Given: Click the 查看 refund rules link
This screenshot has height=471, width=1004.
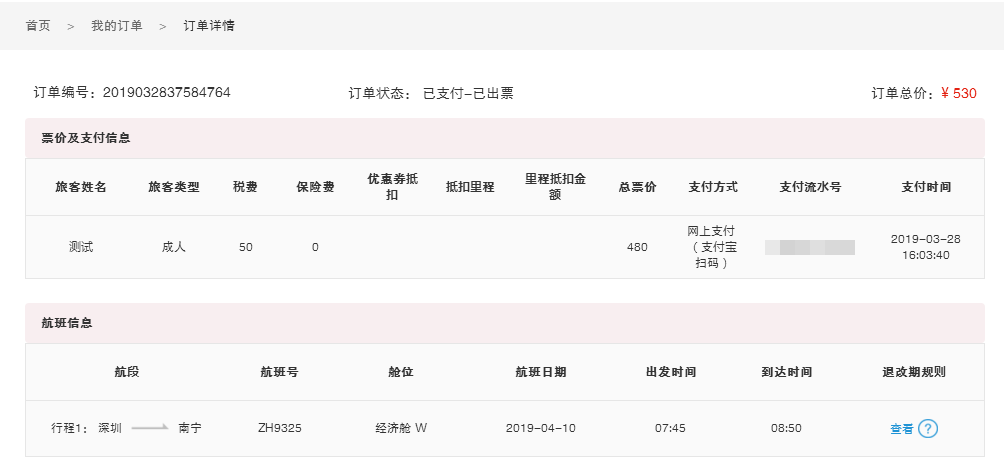Looking at the screenshot, I should (x=901, y=429).
